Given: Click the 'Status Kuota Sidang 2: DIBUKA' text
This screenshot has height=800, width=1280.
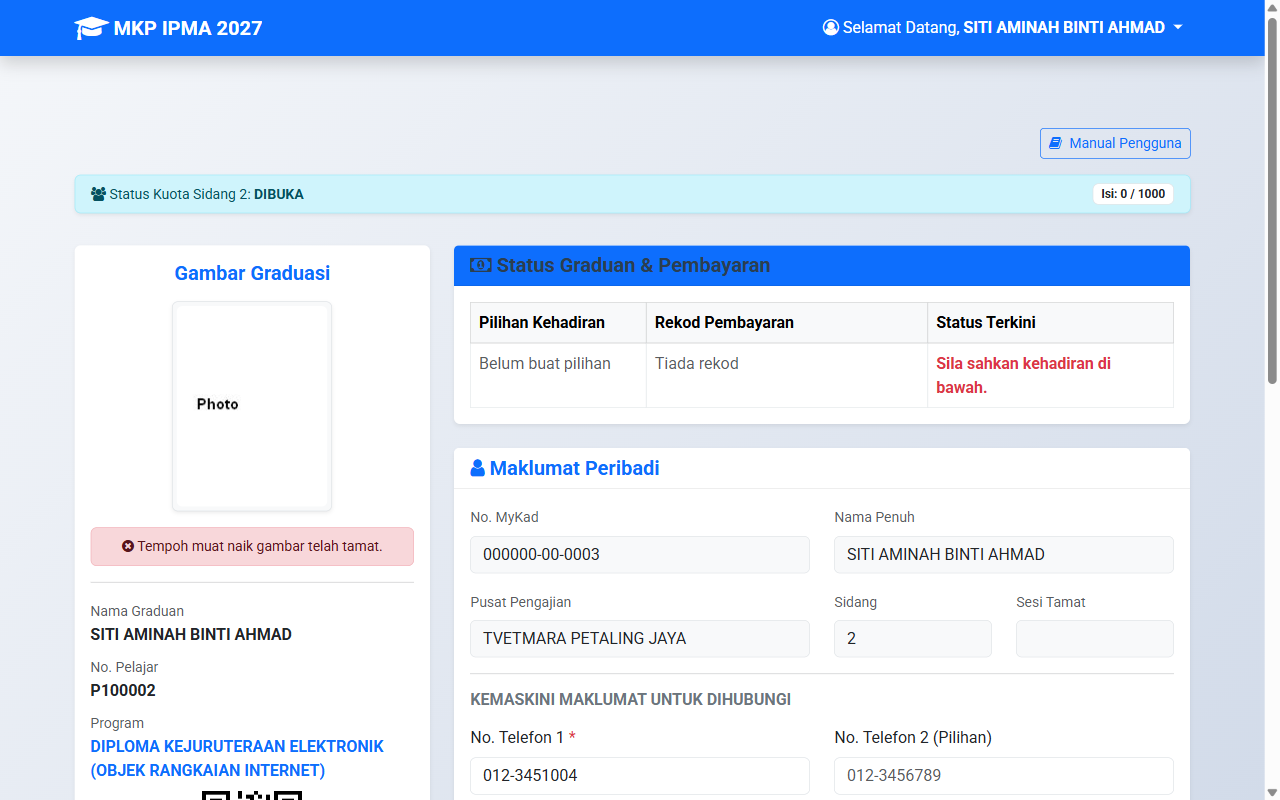Looking at the screenshot, I should pos(206,194).
